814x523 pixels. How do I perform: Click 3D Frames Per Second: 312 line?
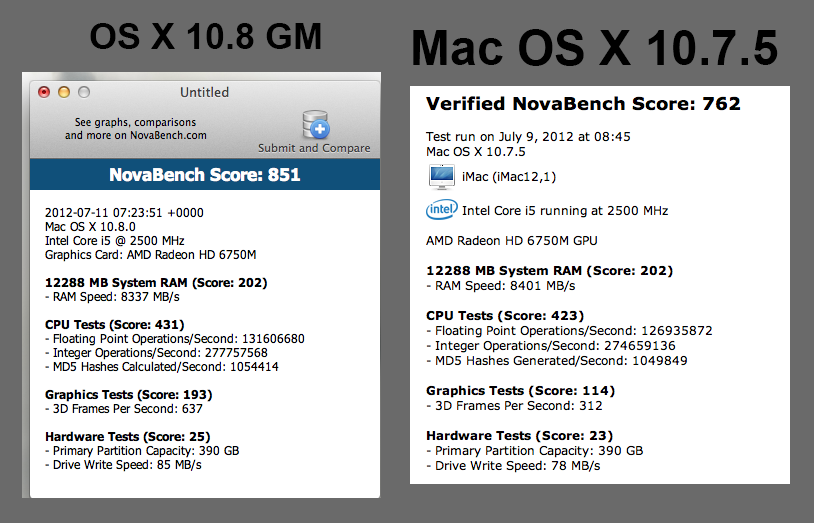tap(514, 406)
